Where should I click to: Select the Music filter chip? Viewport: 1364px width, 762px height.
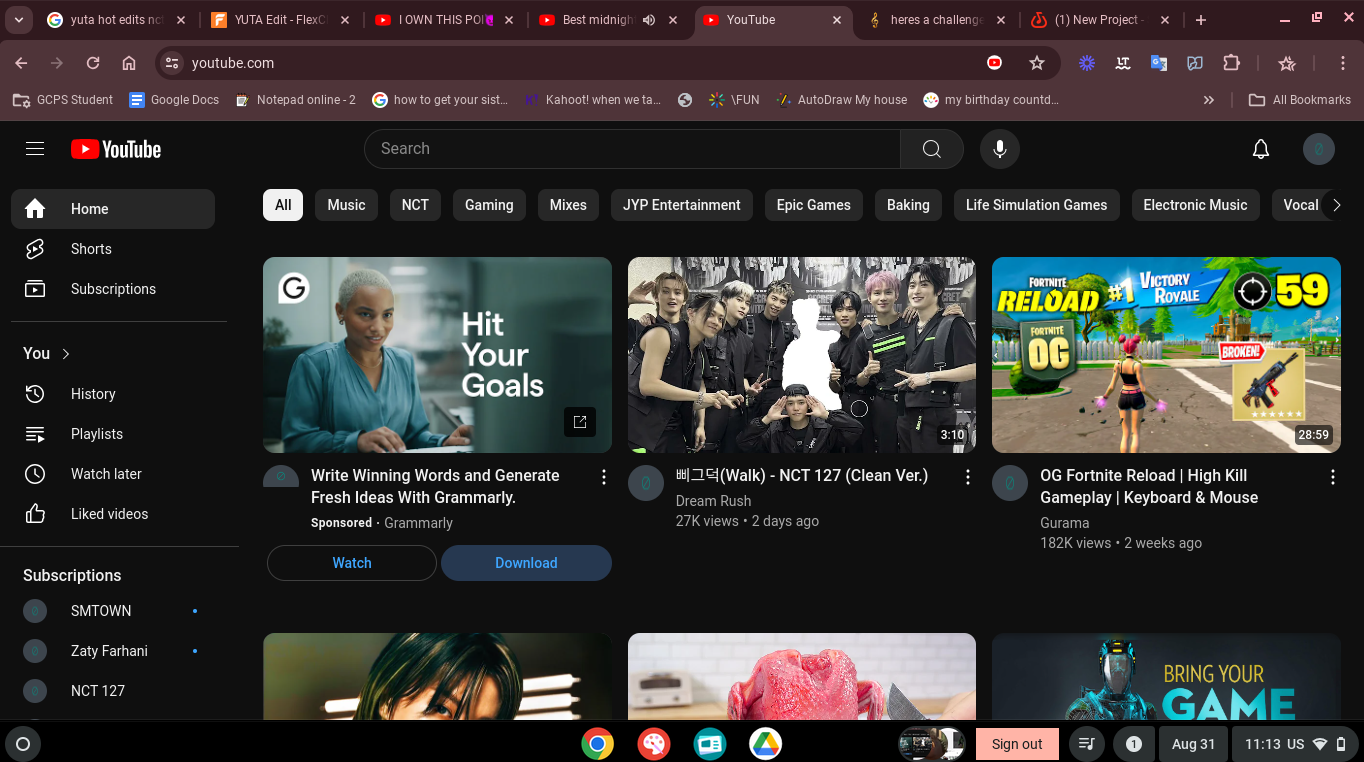tap(346, 205)
